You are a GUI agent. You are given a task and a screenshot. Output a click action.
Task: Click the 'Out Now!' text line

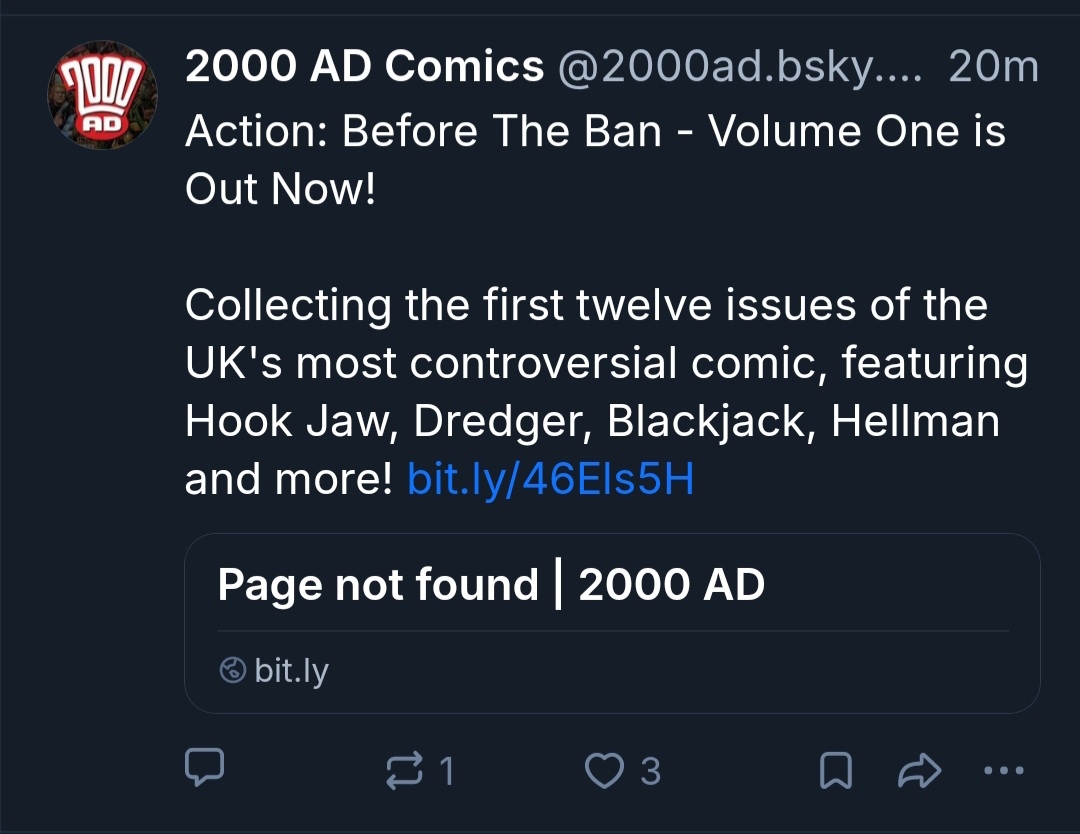280,189
